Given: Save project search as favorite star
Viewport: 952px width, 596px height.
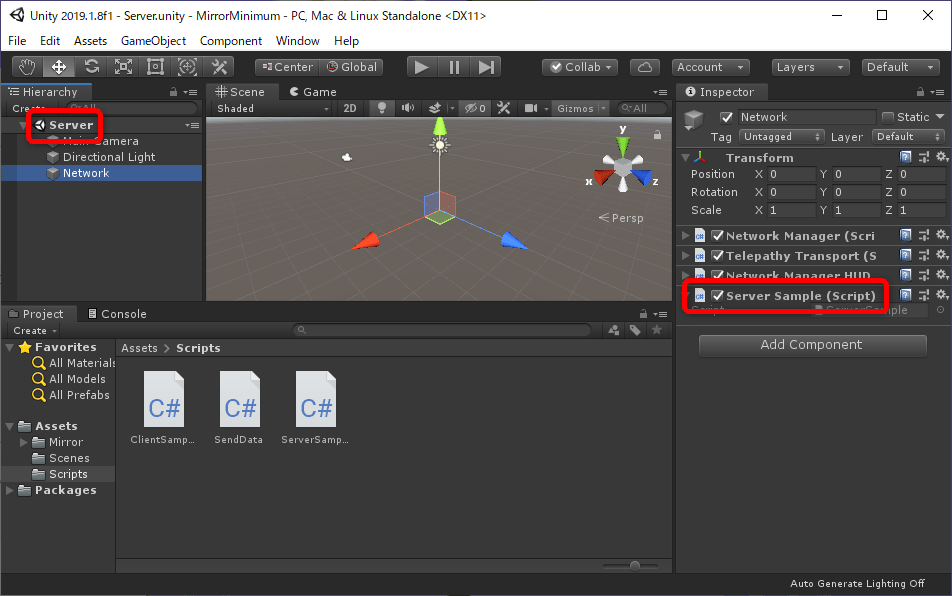Looking at the screenshot, I should tap(656, 330).
